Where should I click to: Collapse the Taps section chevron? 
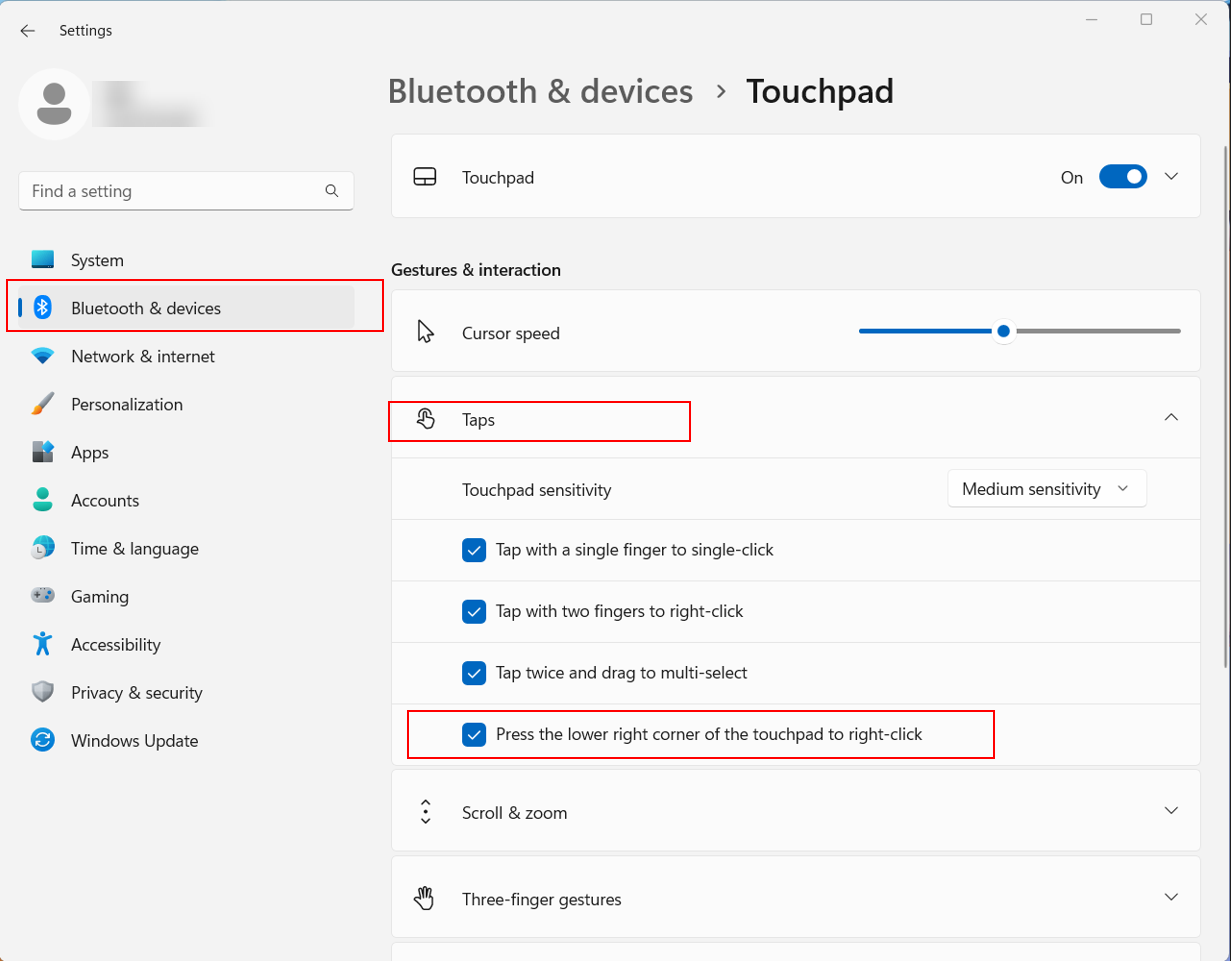pyautogui.click(x=1171, y=418)
